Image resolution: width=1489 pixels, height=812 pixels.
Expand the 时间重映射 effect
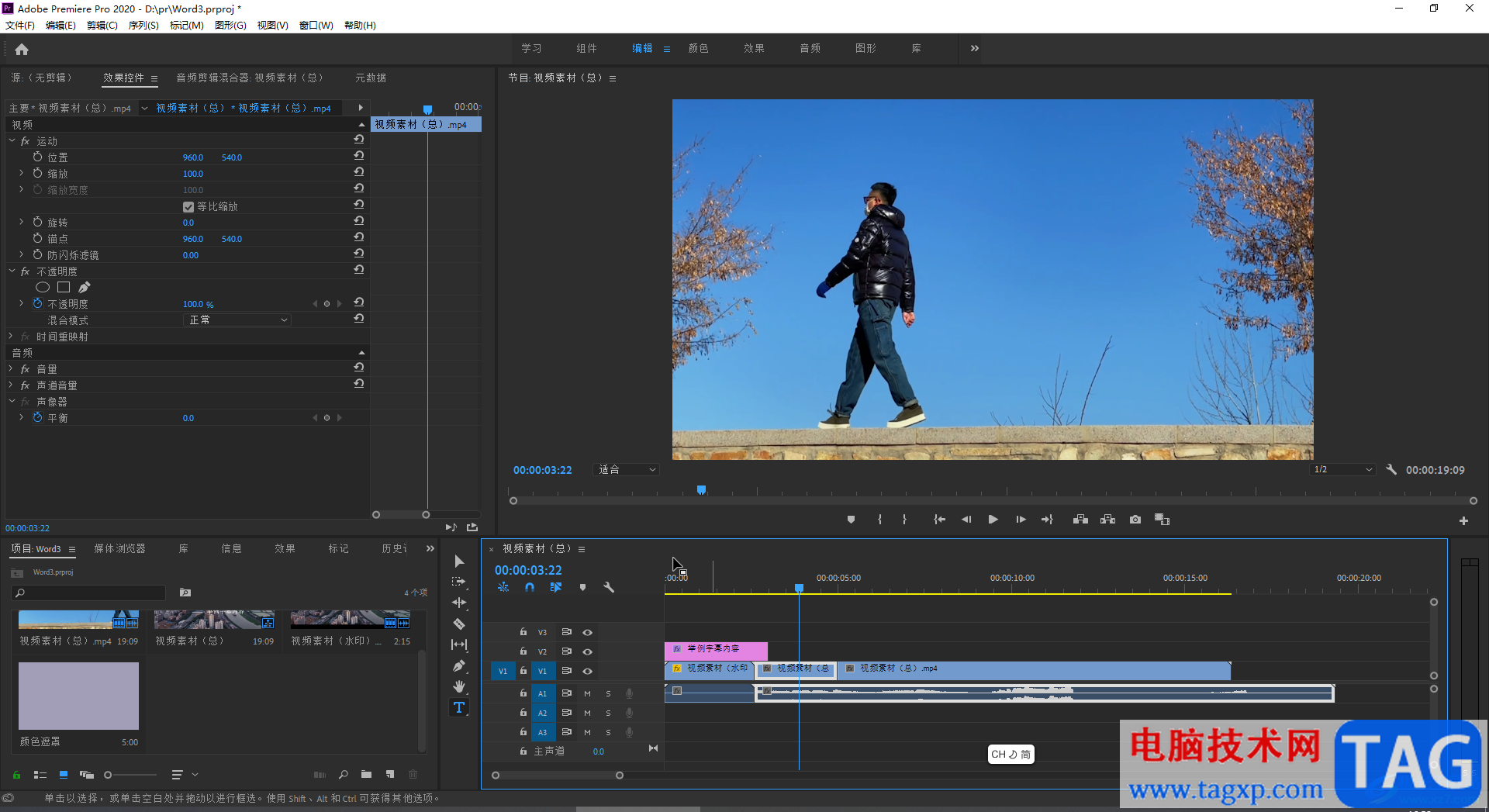[x=12, y=337]
